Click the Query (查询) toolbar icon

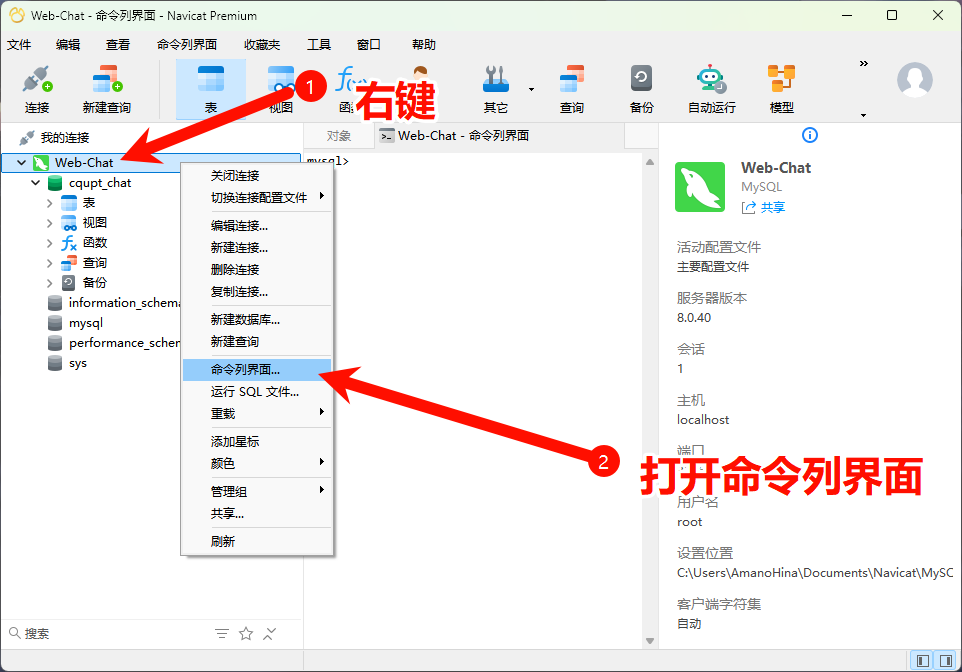click(572, 89)
